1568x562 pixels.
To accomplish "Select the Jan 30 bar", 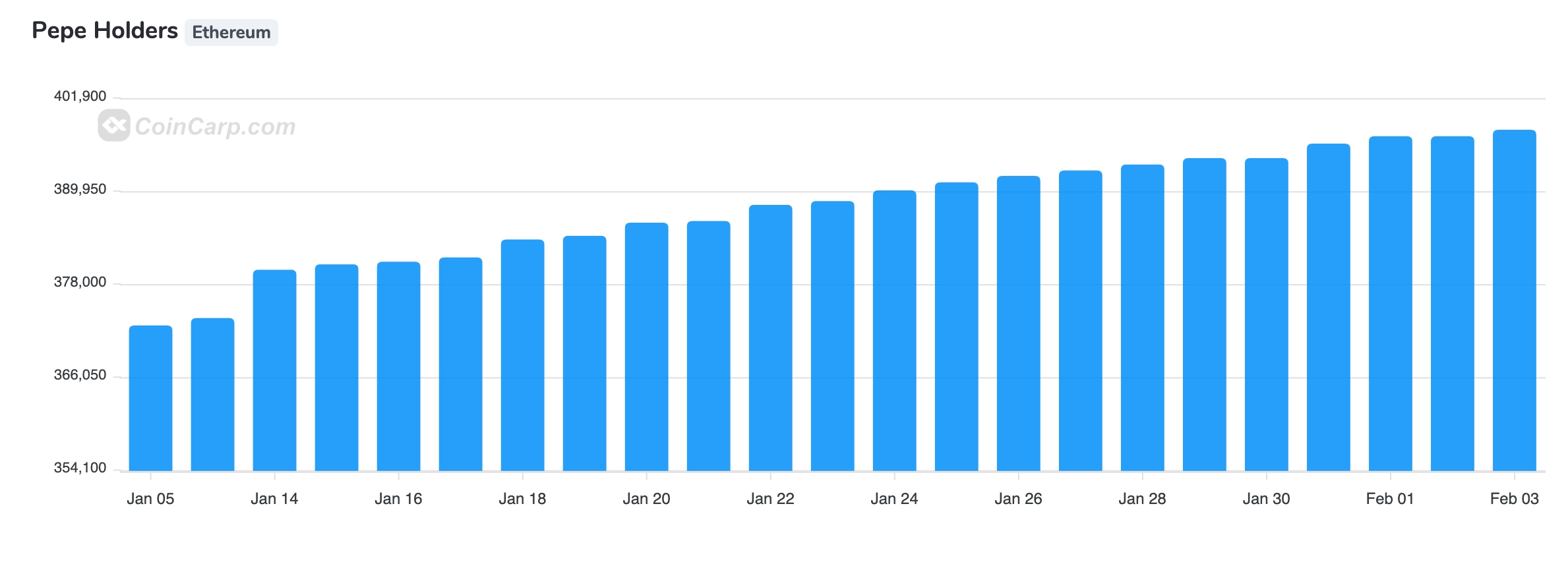I will point(1267,314).
